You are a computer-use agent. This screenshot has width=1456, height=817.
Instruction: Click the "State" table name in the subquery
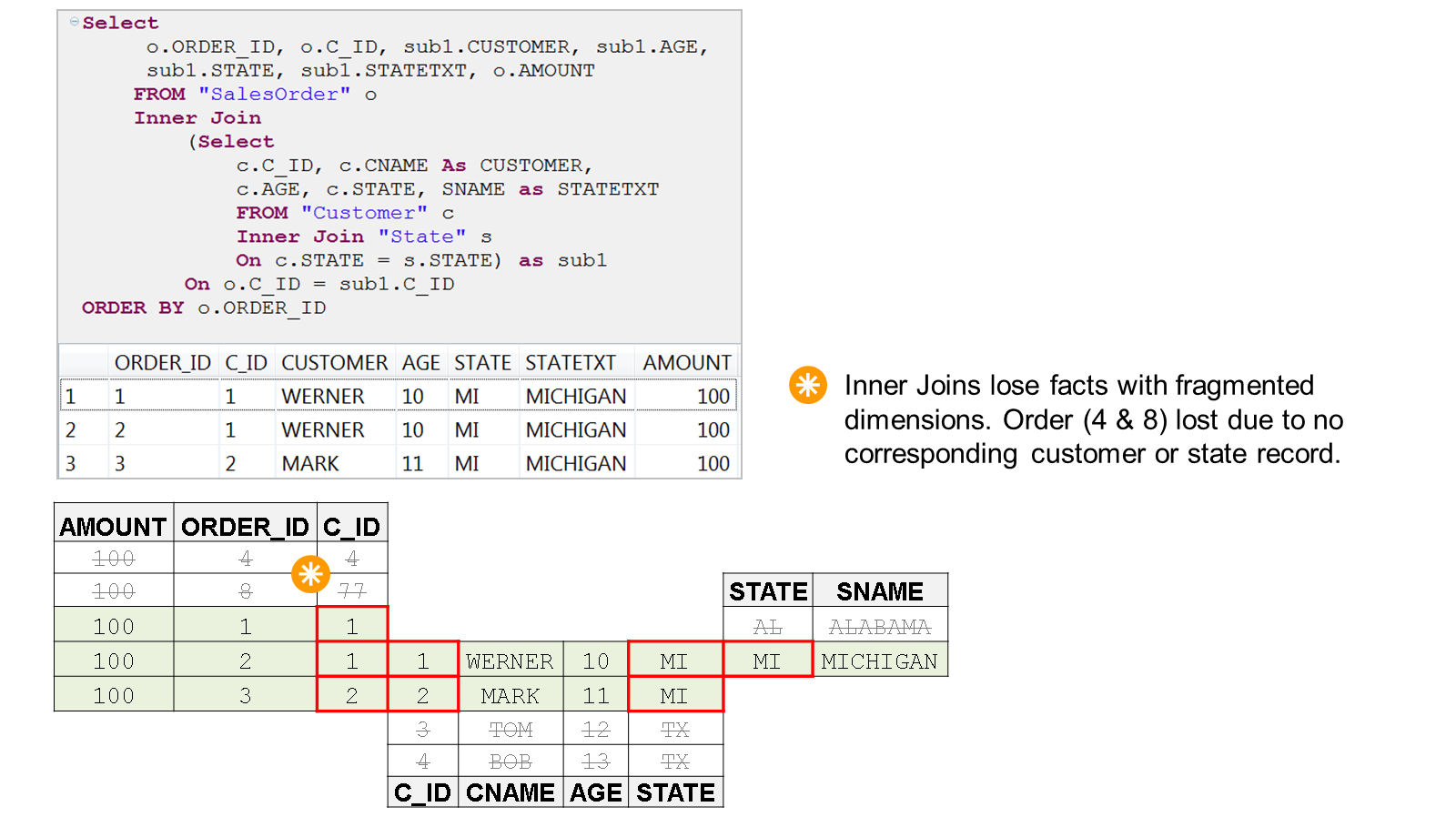(422, 237)
